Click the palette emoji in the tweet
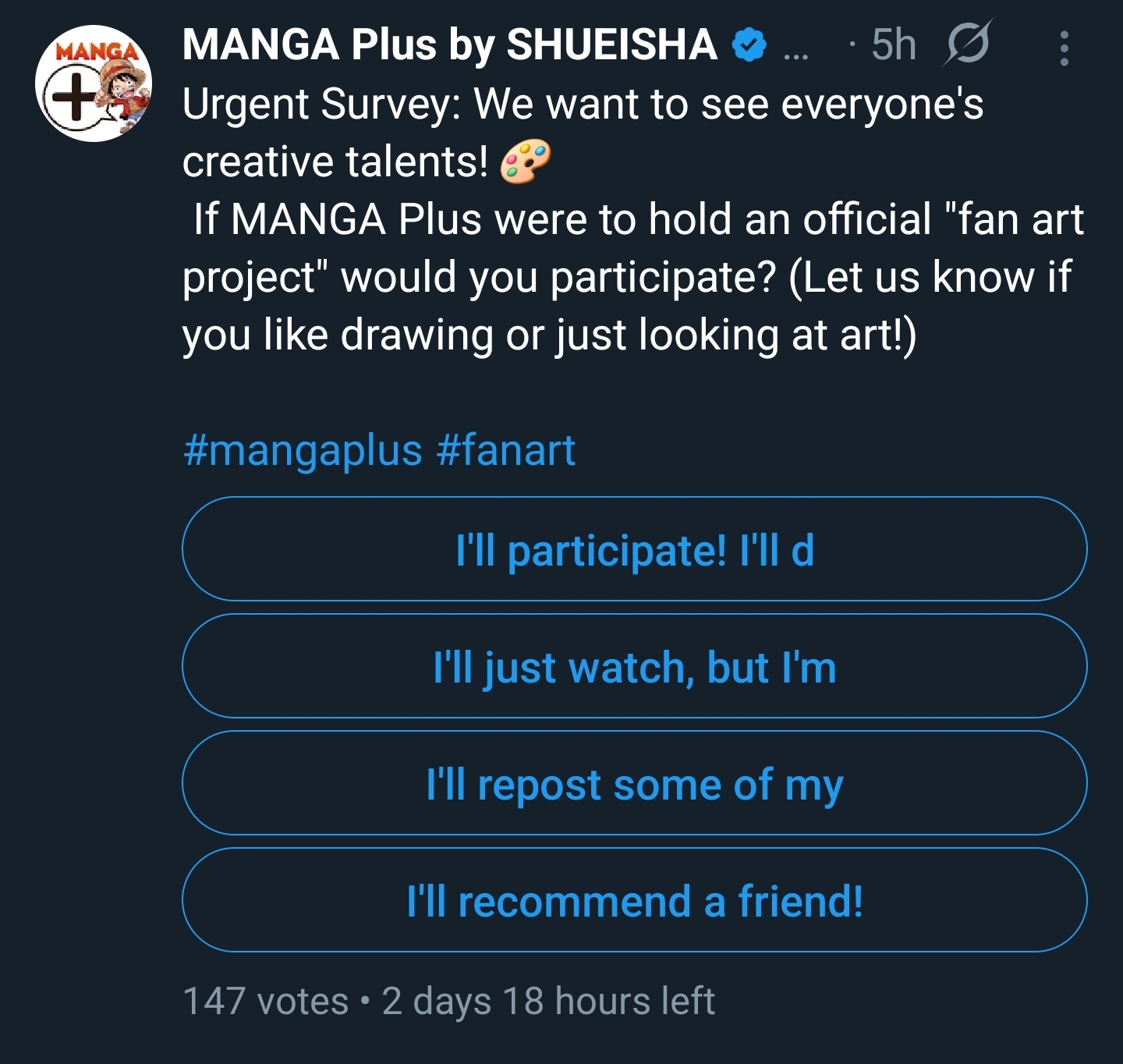The height and width of the screenshot is (1064, 1123). tap(525, 161)
